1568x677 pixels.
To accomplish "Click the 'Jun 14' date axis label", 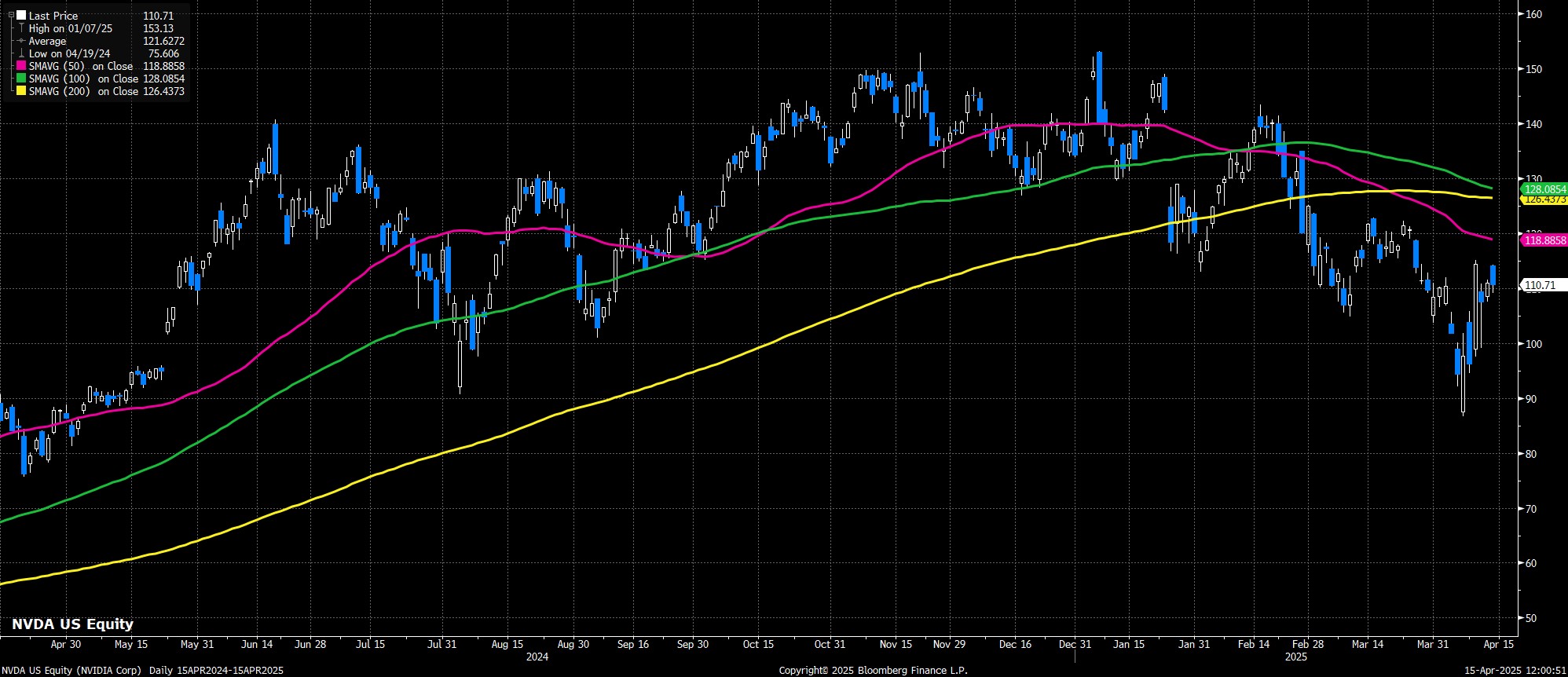I will [257, 644].
